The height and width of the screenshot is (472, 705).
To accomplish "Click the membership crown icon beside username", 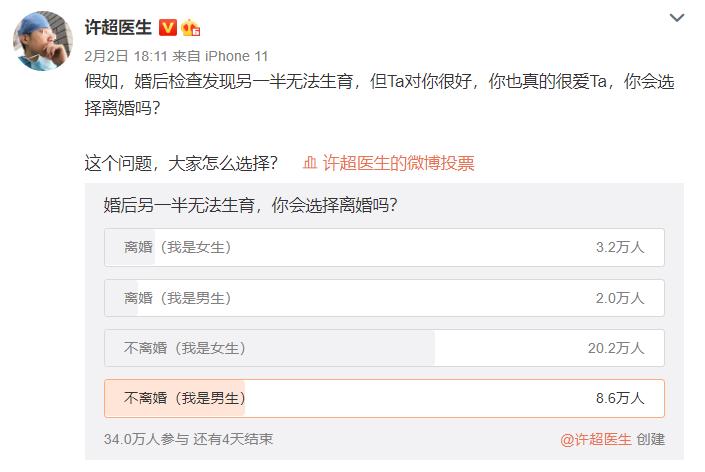I will (x=190, y=27).
